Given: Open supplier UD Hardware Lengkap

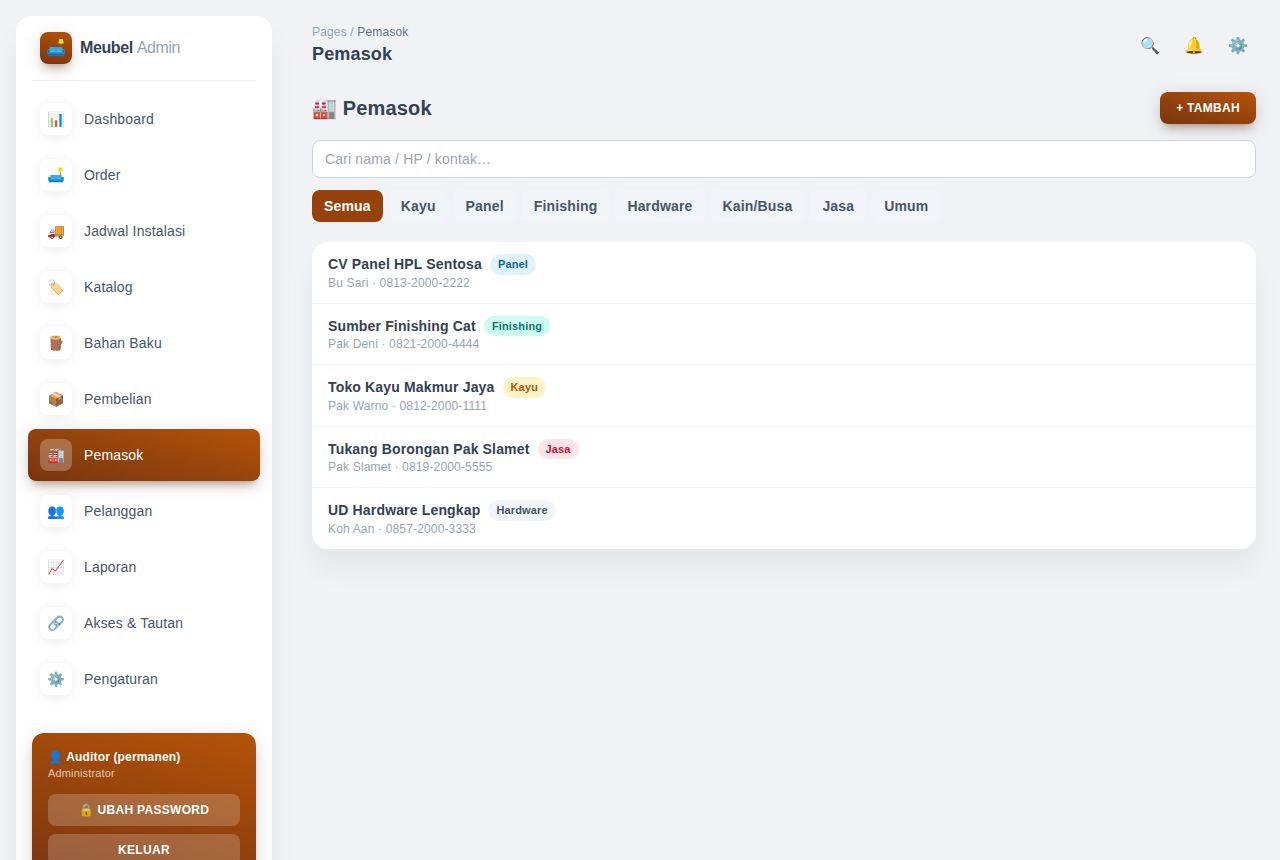Looking at the screenshot, I should click(x=784, y=518).
